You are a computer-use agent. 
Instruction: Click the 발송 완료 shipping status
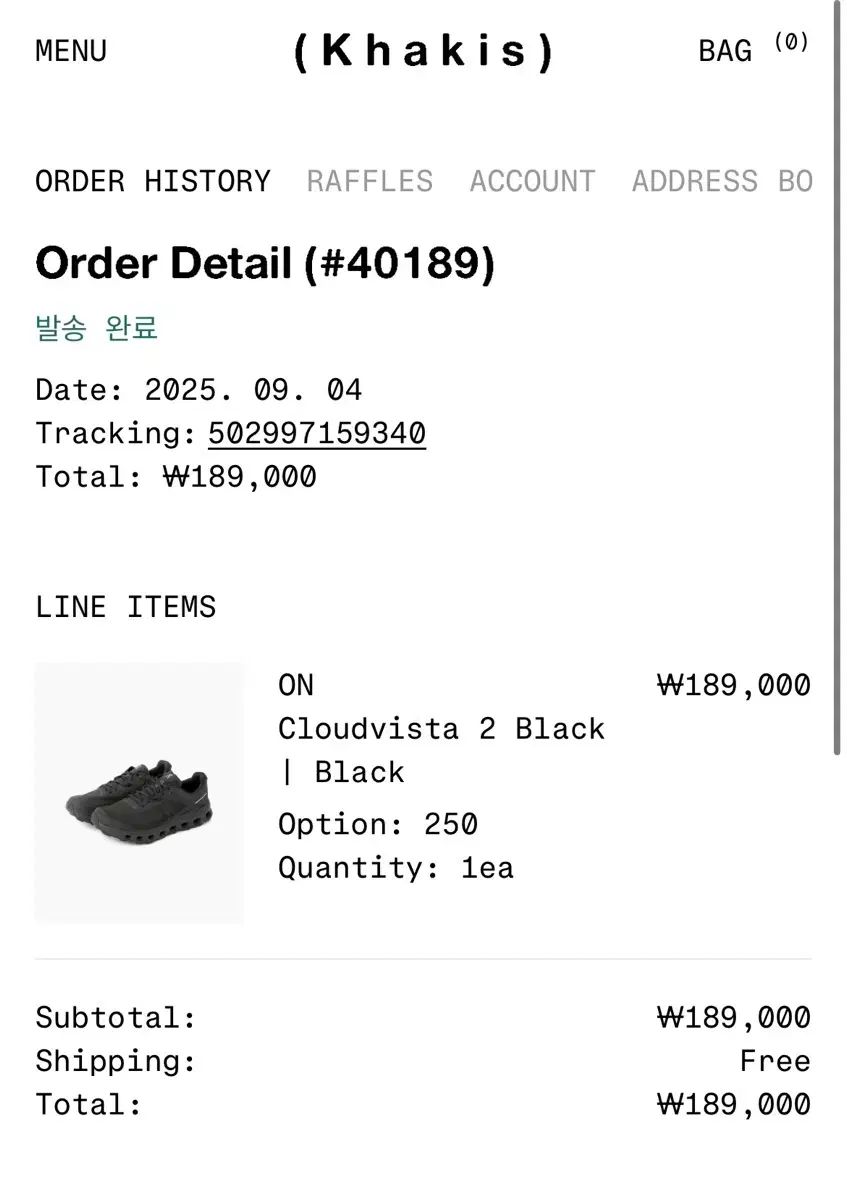97,328
